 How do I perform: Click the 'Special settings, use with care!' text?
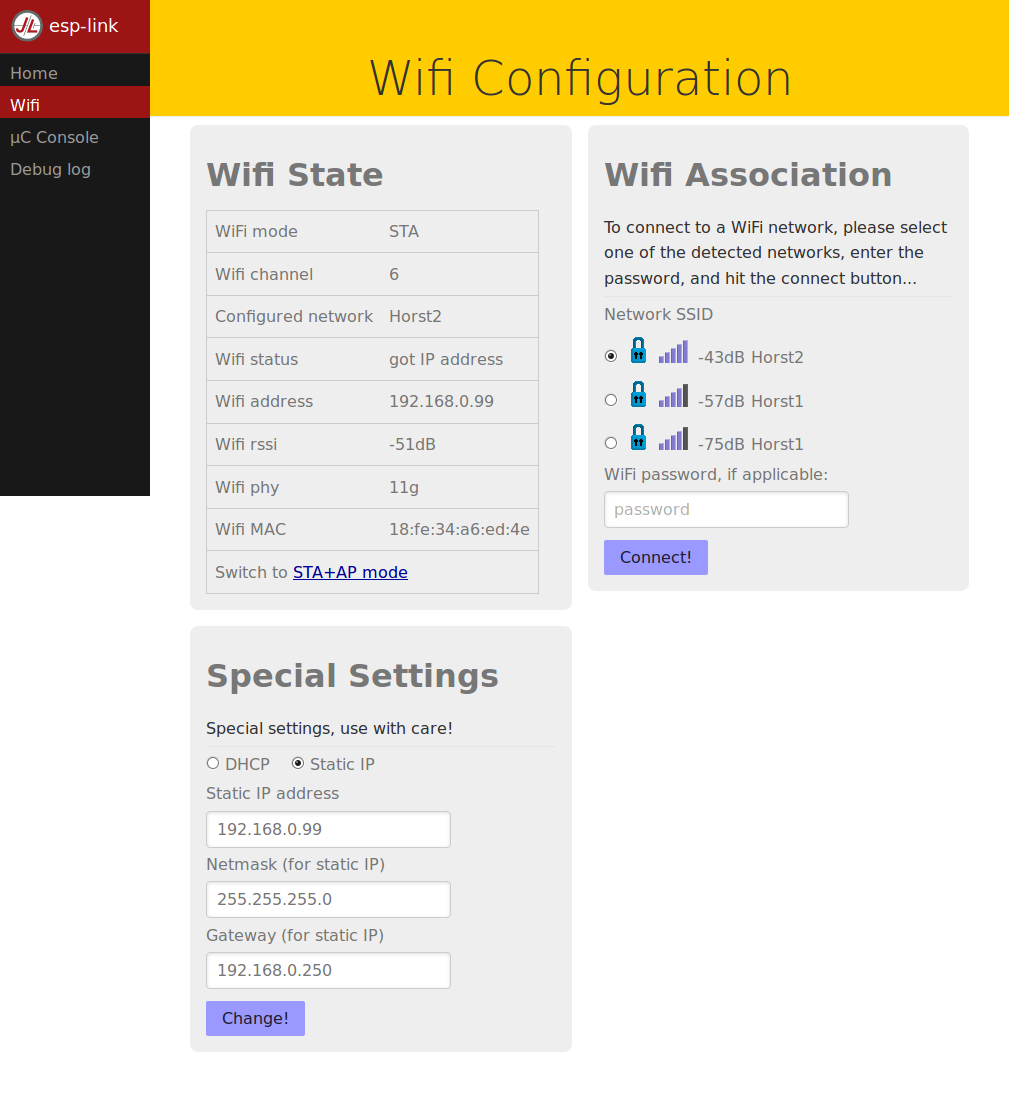[x=329, y=728]
